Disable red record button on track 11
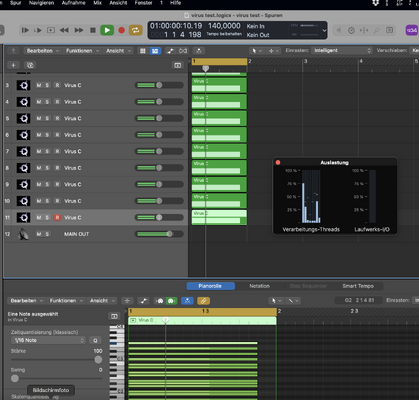This screenshot has width=419, height=400. click(x=57, y=217)
